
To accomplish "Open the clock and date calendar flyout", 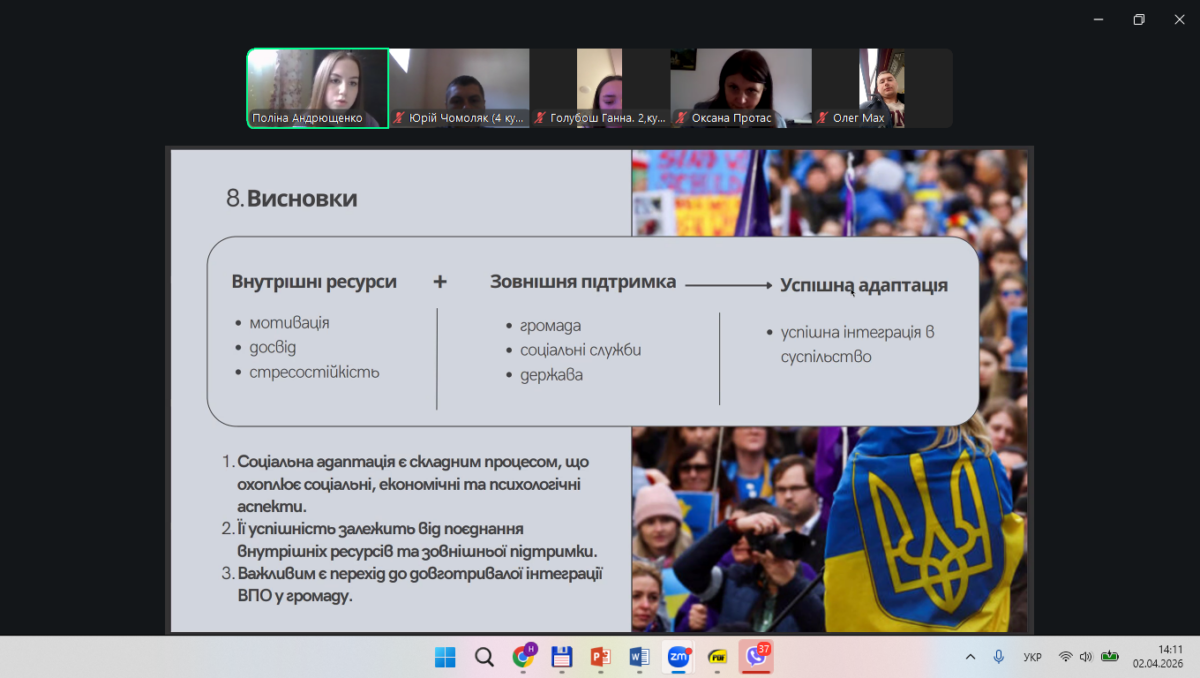I will click(1157, 656).
